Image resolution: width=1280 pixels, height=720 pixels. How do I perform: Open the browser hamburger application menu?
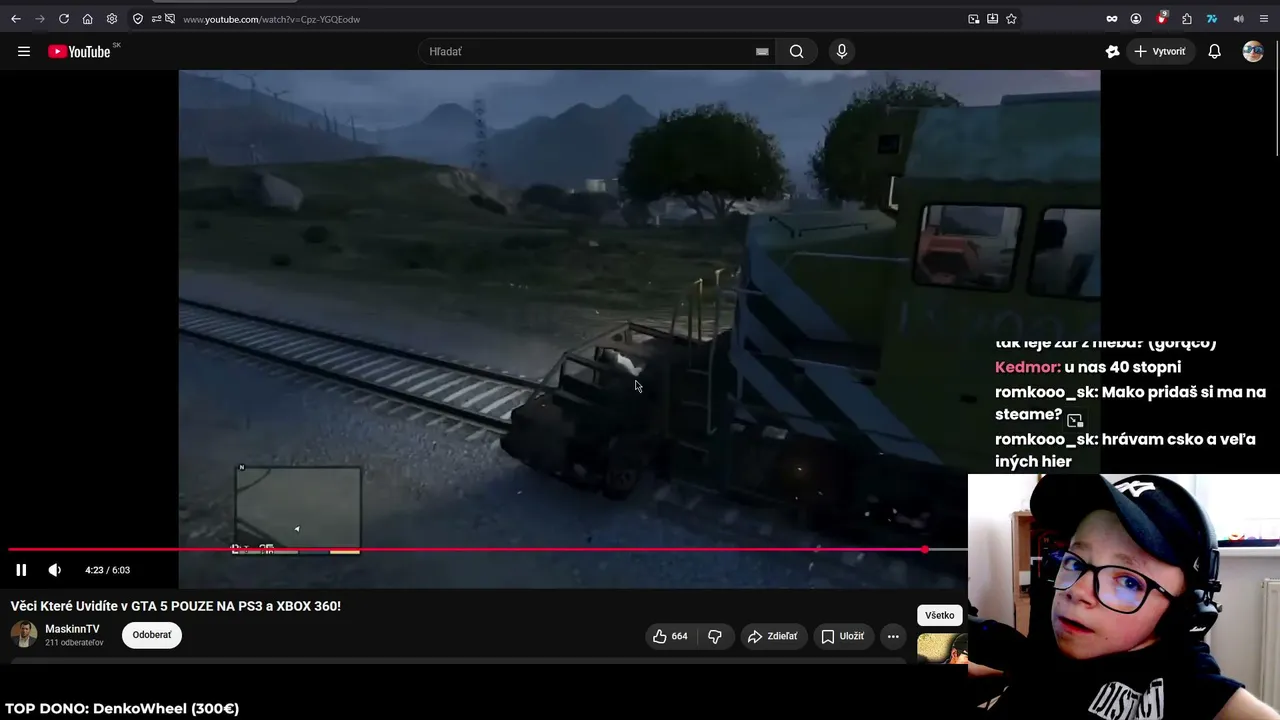[x=1264, y=19]
